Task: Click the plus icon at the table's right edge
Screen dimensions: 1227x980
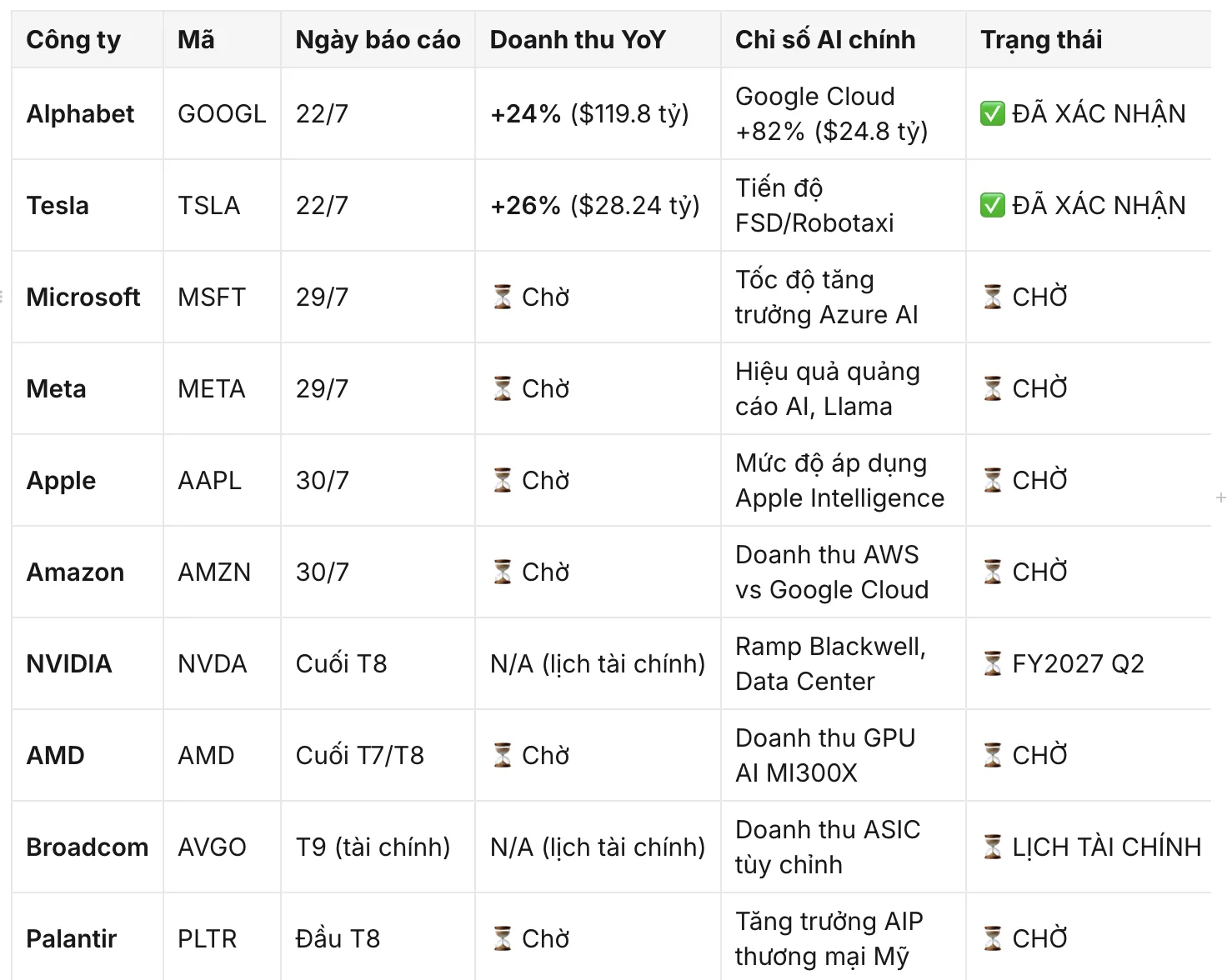Action: 1220,497
